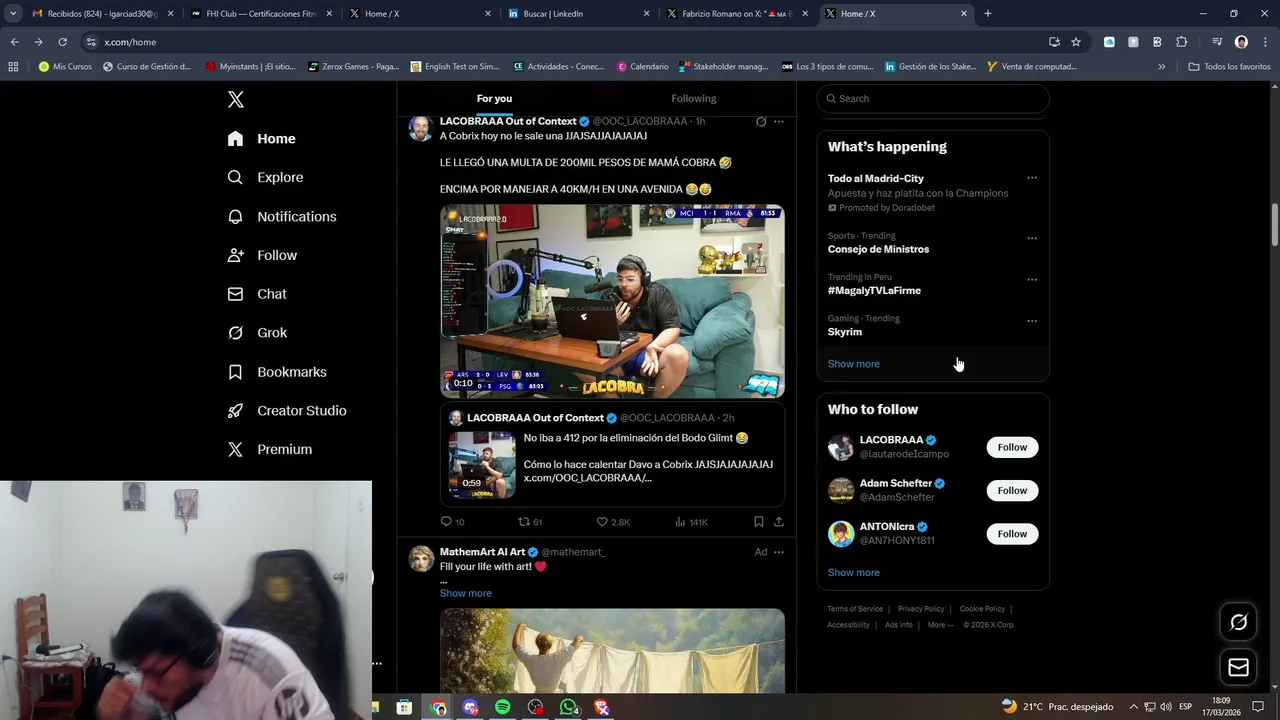
Task: Bookmark the LACOBRAAA Out of Context post
Action: tap(758, 522)
